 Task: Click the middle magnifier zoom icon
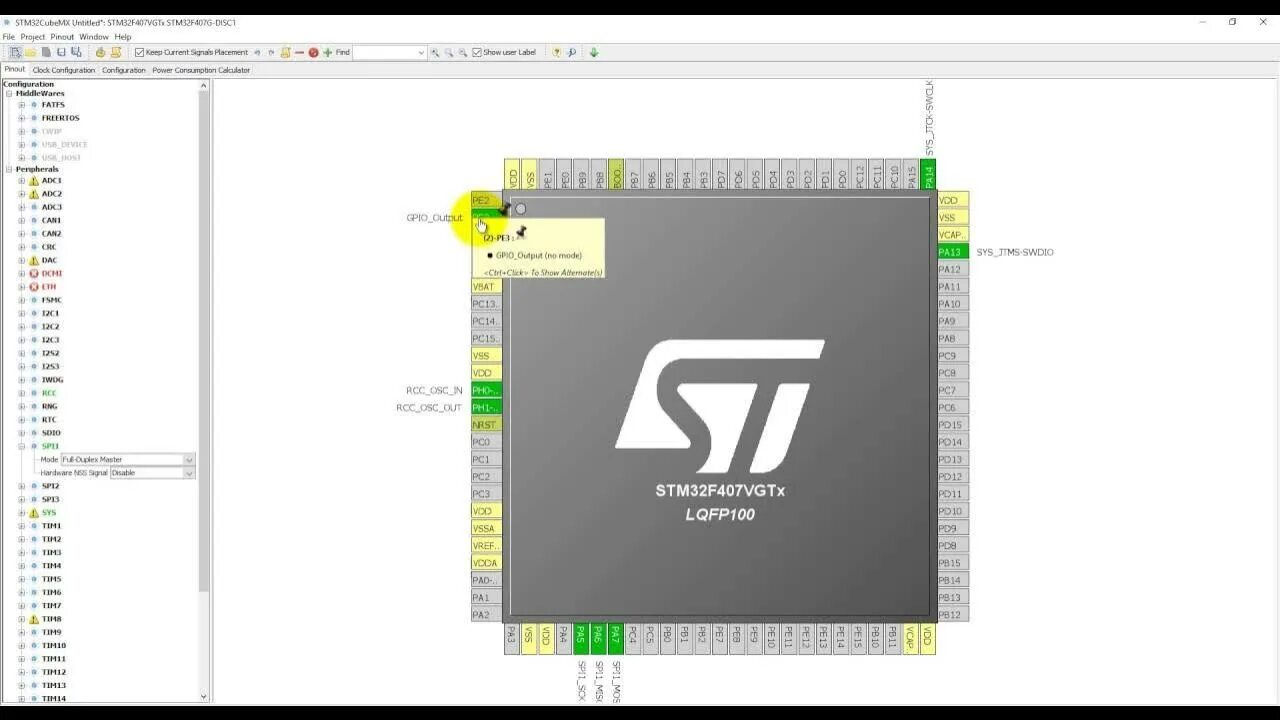449,52
